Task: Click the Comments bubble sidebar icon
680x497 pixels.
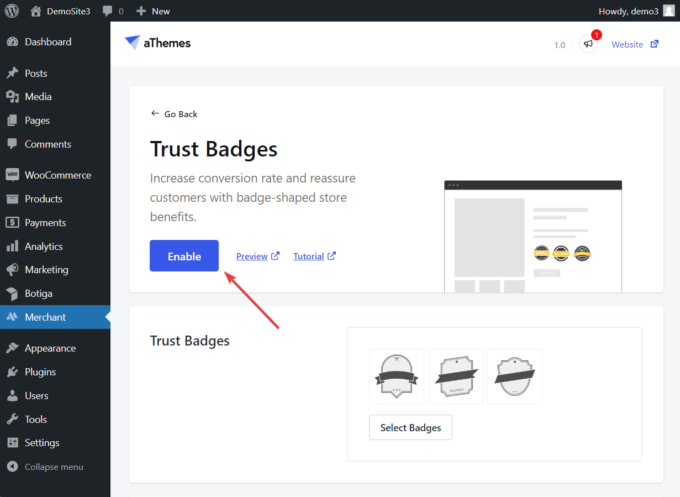Action: (12, 144)
